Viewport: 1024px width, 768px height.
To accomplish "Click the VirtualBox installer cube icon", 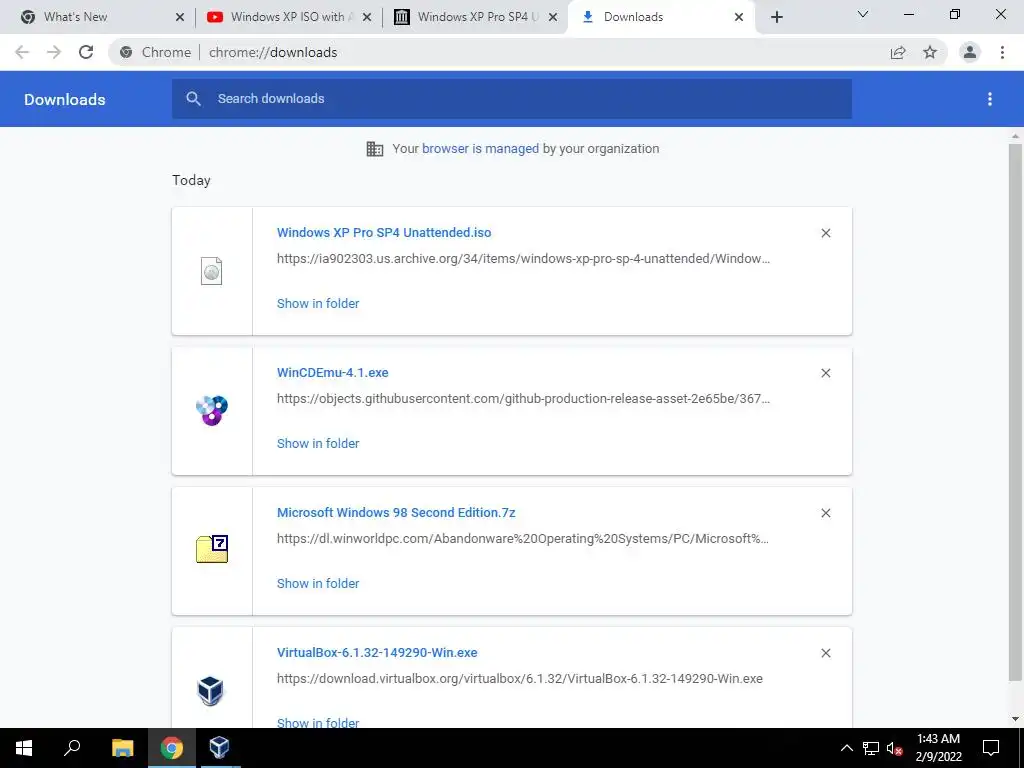I will (210, 690).
